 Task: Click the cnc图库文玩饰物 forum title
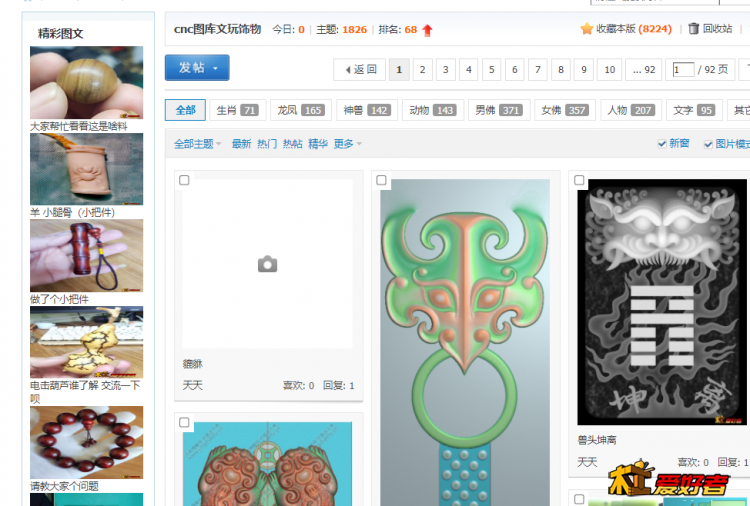coord(218,29)
